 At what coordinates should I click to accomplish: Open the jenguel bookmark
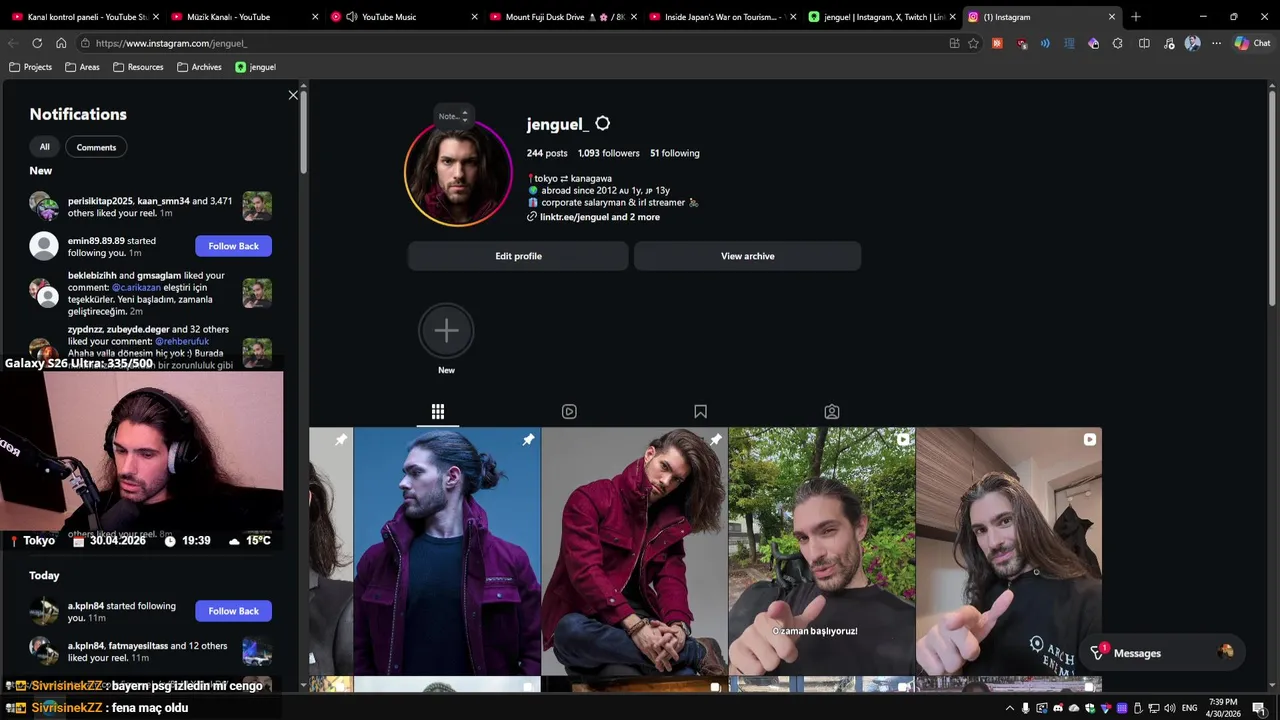pyautogui.click(x=255, y=67)
